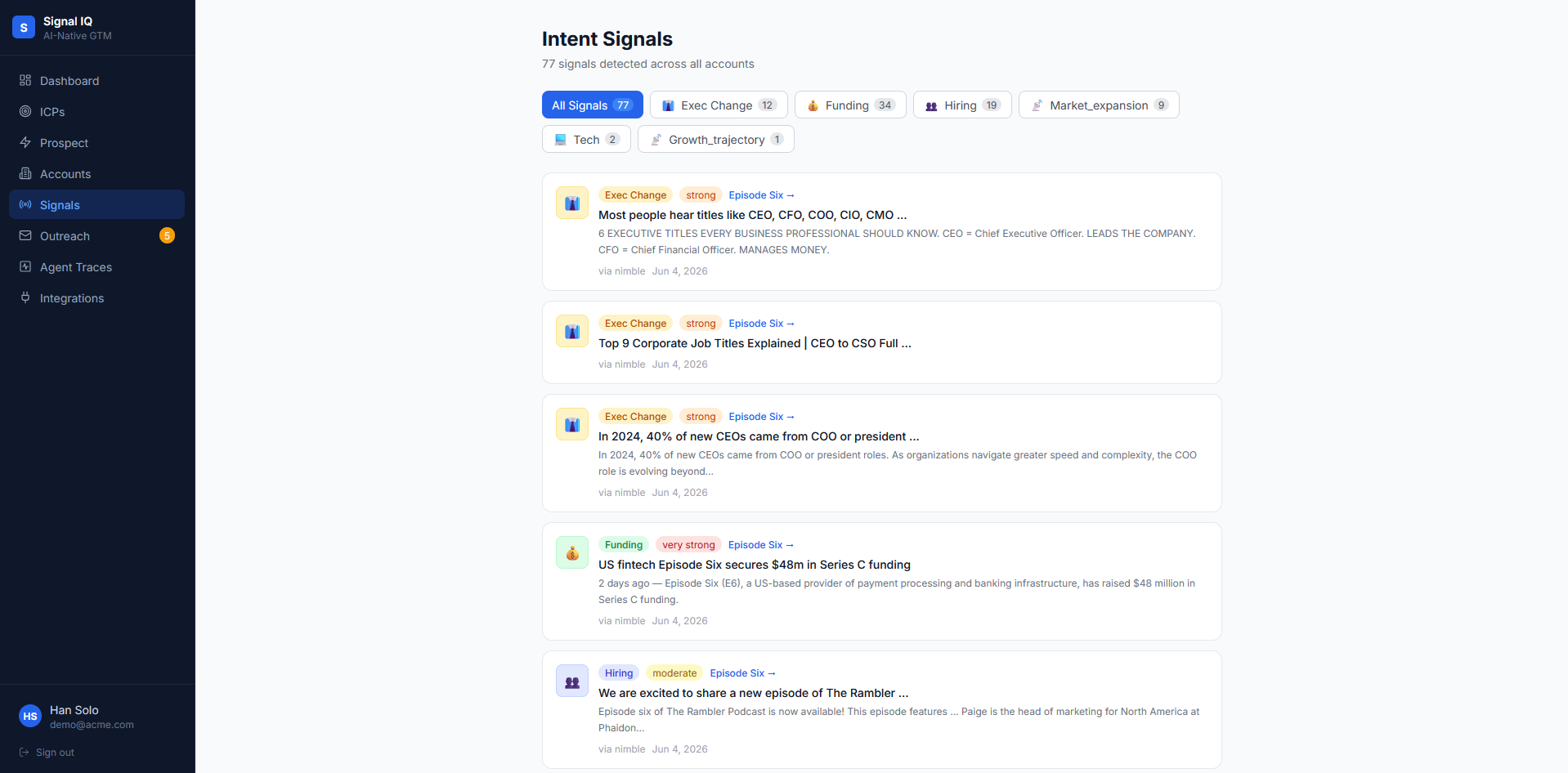Click 'Top 9 Corporate Job Titles Explained' headline
Screen dimensions: 1568x773
pos(755,343)
